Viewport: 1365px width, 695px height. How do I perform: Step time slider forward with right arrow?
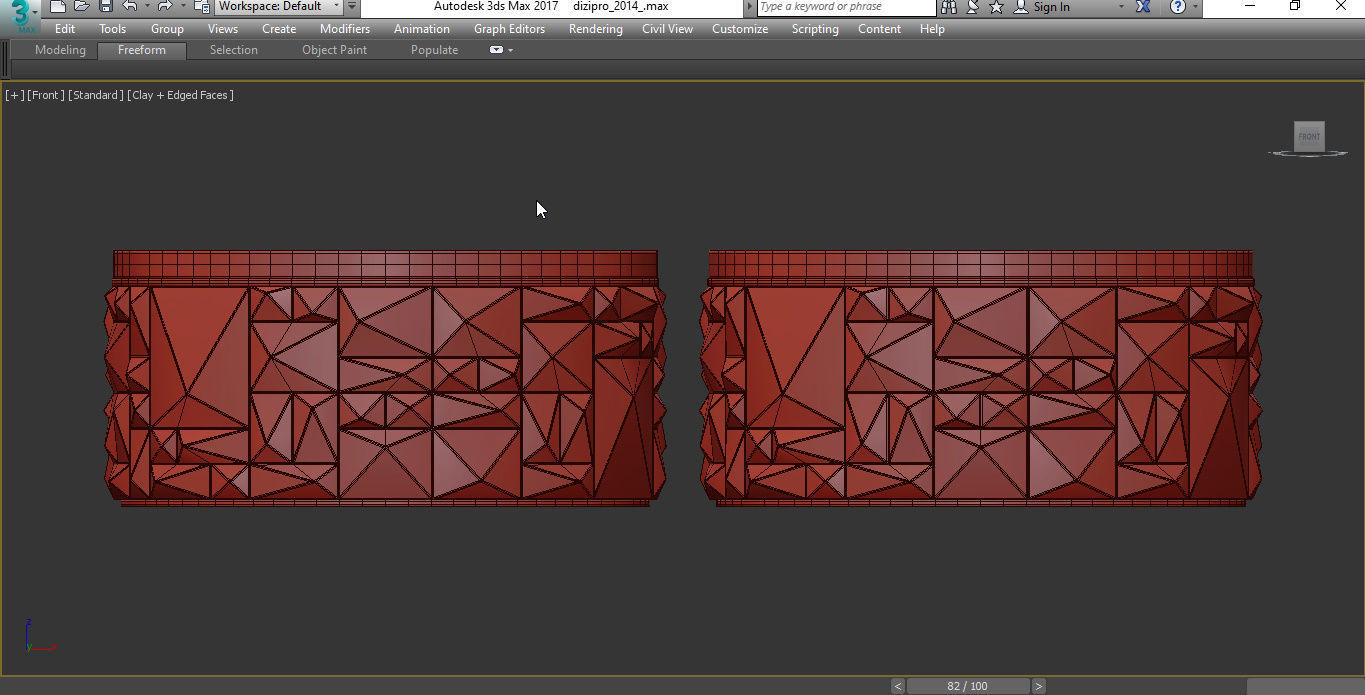click(1039, 686)
